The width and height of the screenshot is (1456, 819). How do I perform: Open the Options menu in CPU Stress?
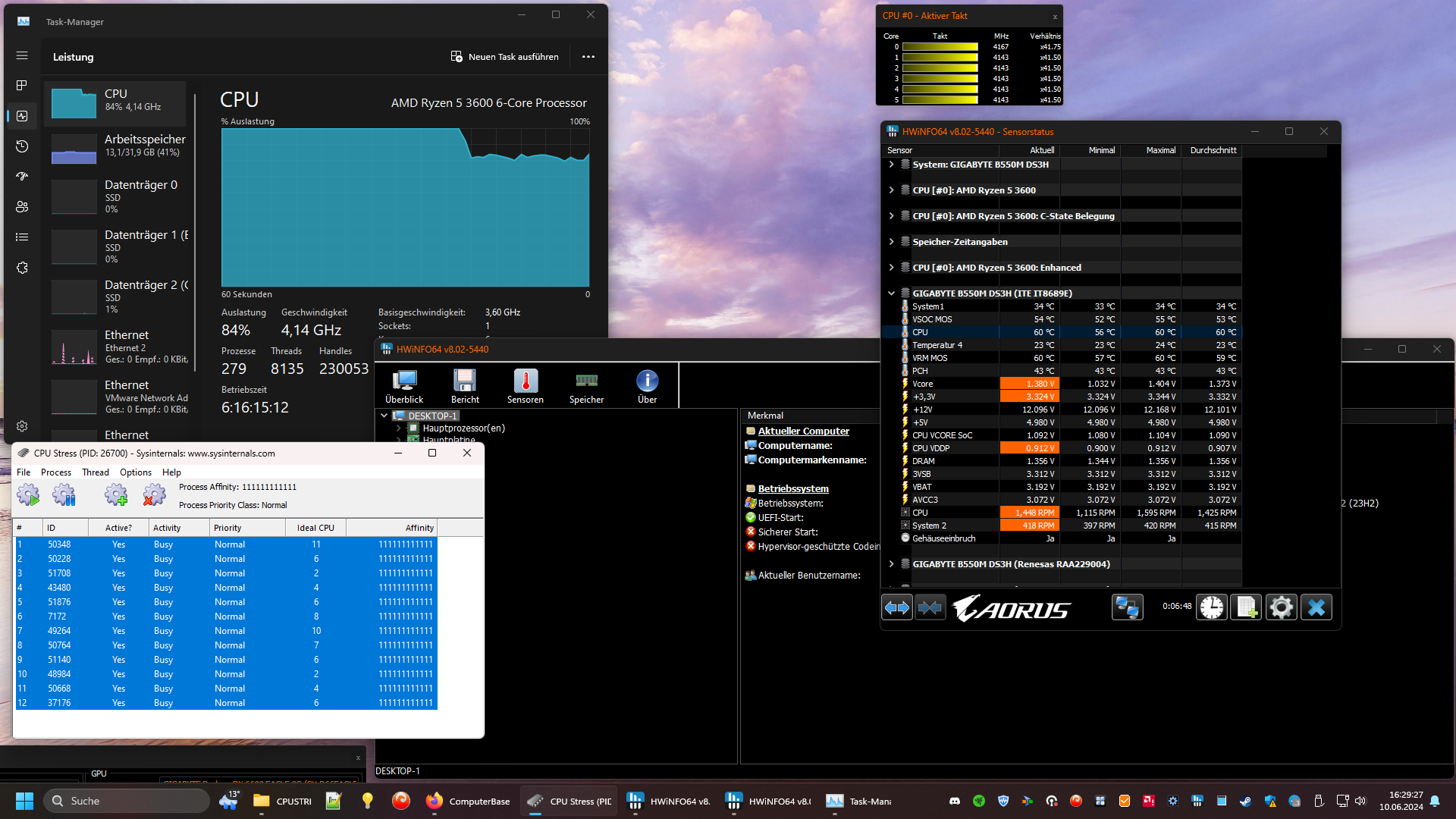[x=136, y=472]
